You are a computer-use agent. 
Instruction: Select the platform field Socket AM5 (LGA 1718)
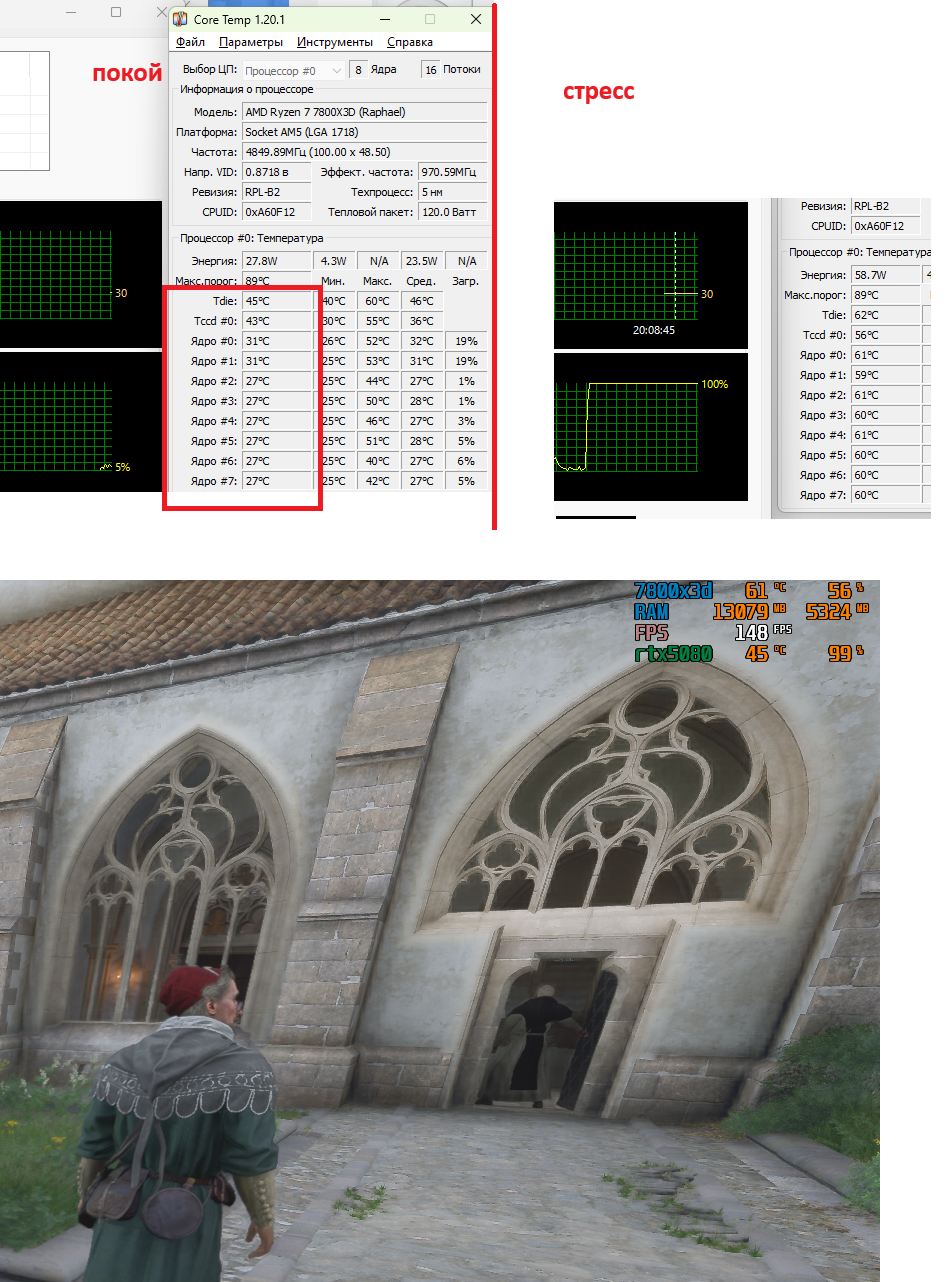click(364, 132)
